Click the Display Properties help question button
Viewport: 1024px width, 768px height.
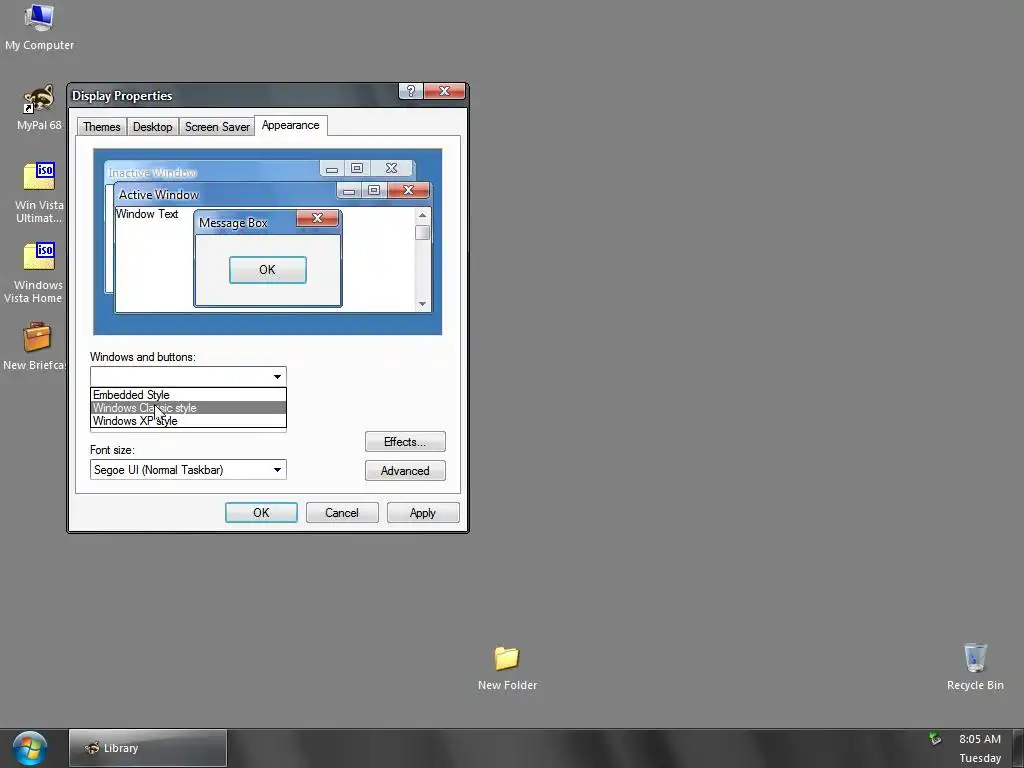(x=411, y=91)
